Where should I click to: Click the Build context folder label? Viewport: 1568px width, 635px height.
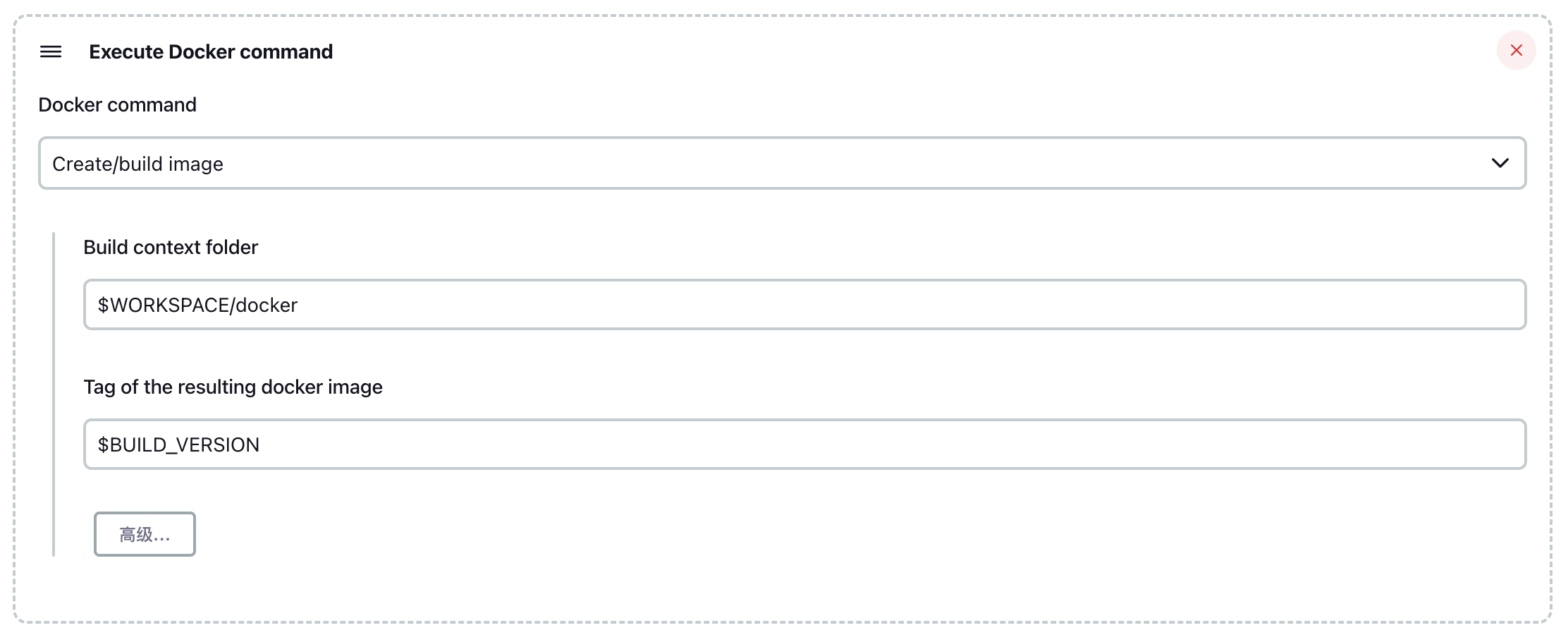click(x=171, y=247)
